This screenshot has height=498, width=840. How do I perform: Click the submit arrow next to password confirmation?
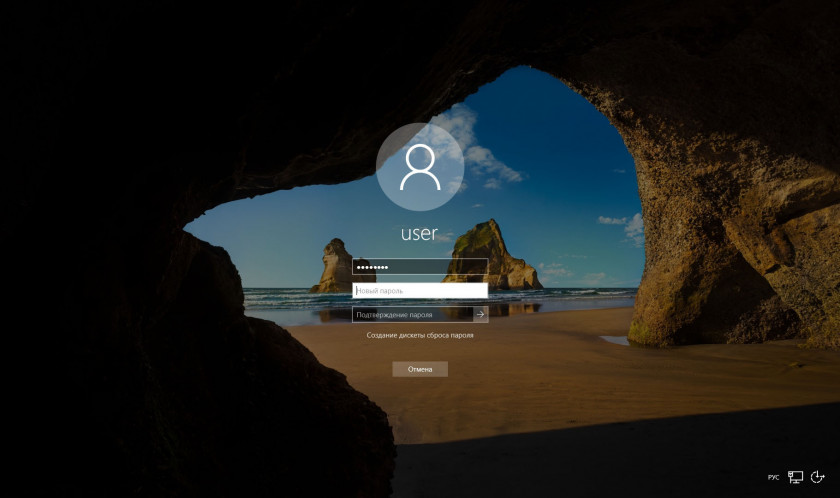tap(480, 314)
